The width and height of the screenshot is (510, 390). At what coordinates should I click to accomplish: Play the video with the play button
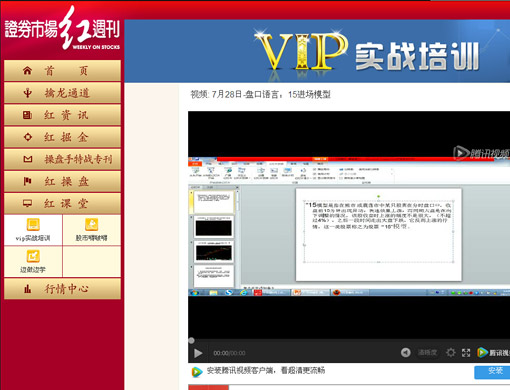click(x=198, y=353)
